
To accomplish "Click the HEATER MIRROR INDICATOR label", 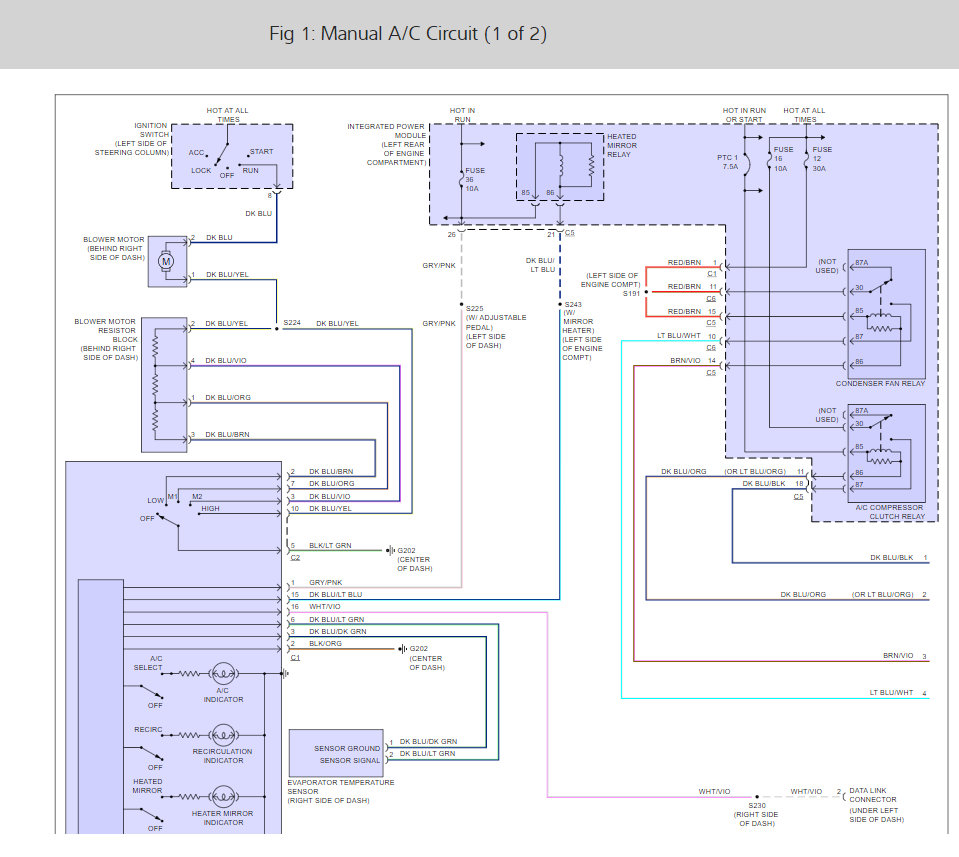I will pos(223,818).
